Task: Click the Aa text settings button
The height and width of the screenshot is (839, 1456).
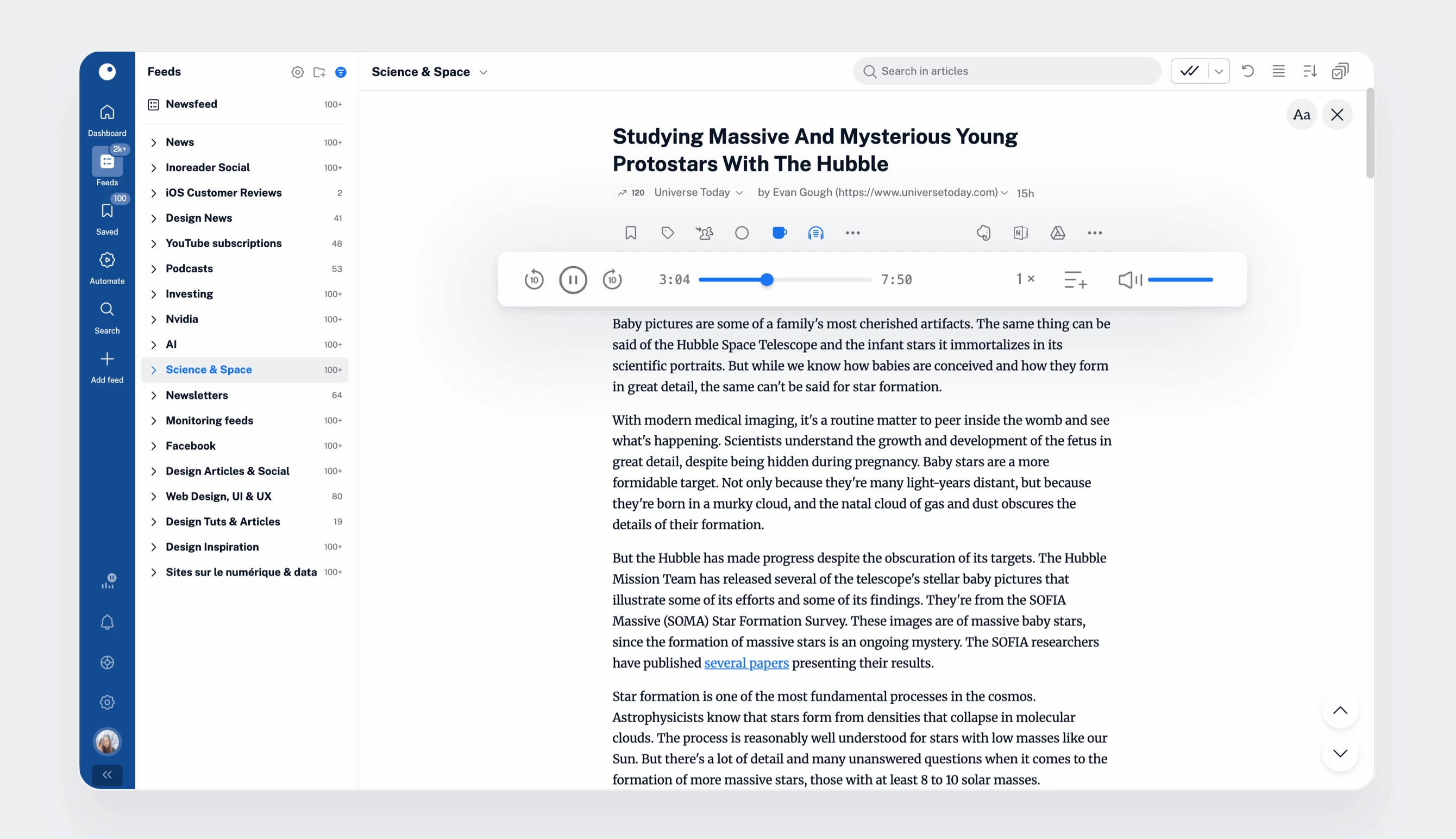Action: pyautogui.click(x=1301, y=115)
